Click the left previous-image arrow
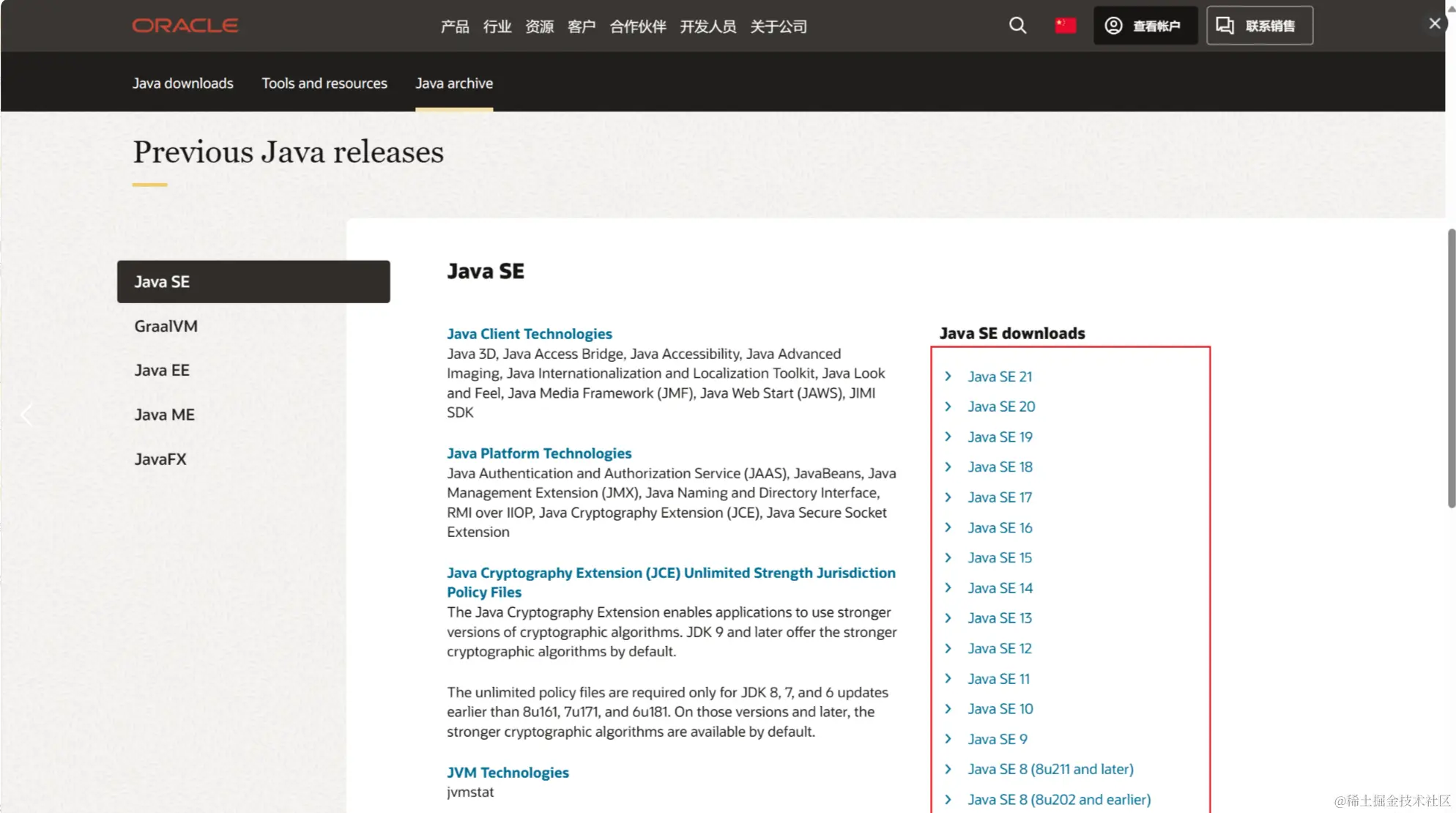 point(26,415)
